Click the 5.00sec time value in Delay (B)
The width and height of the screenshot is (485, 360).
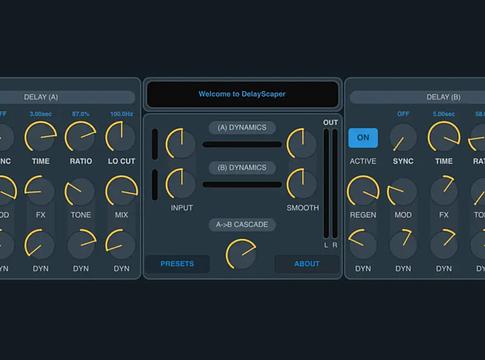click(444, 114)
